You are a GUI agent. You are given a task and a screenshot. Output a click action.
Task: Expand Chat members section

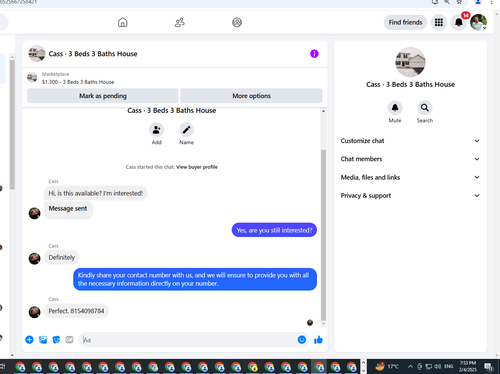tap(410, 159)
